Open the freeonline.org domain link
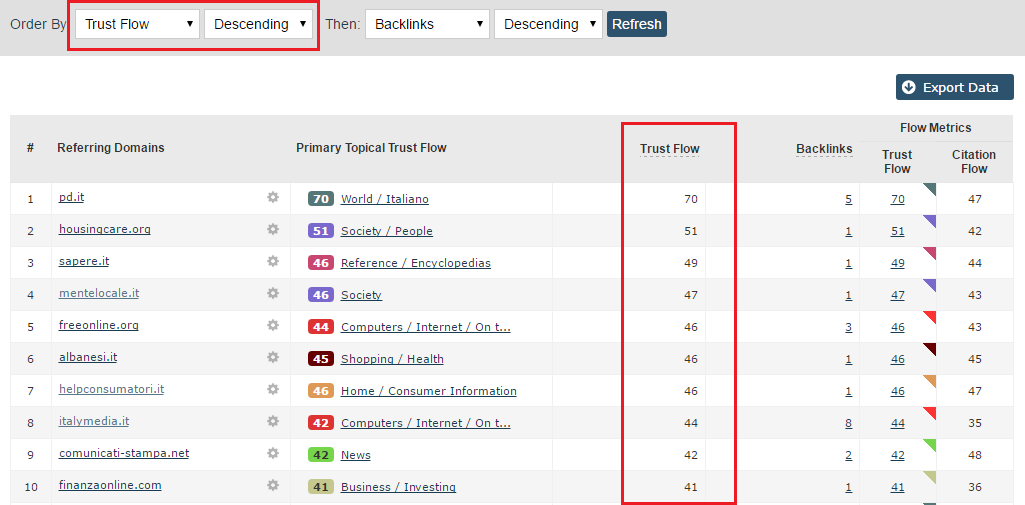The image size is (1025, 505). 99,325
